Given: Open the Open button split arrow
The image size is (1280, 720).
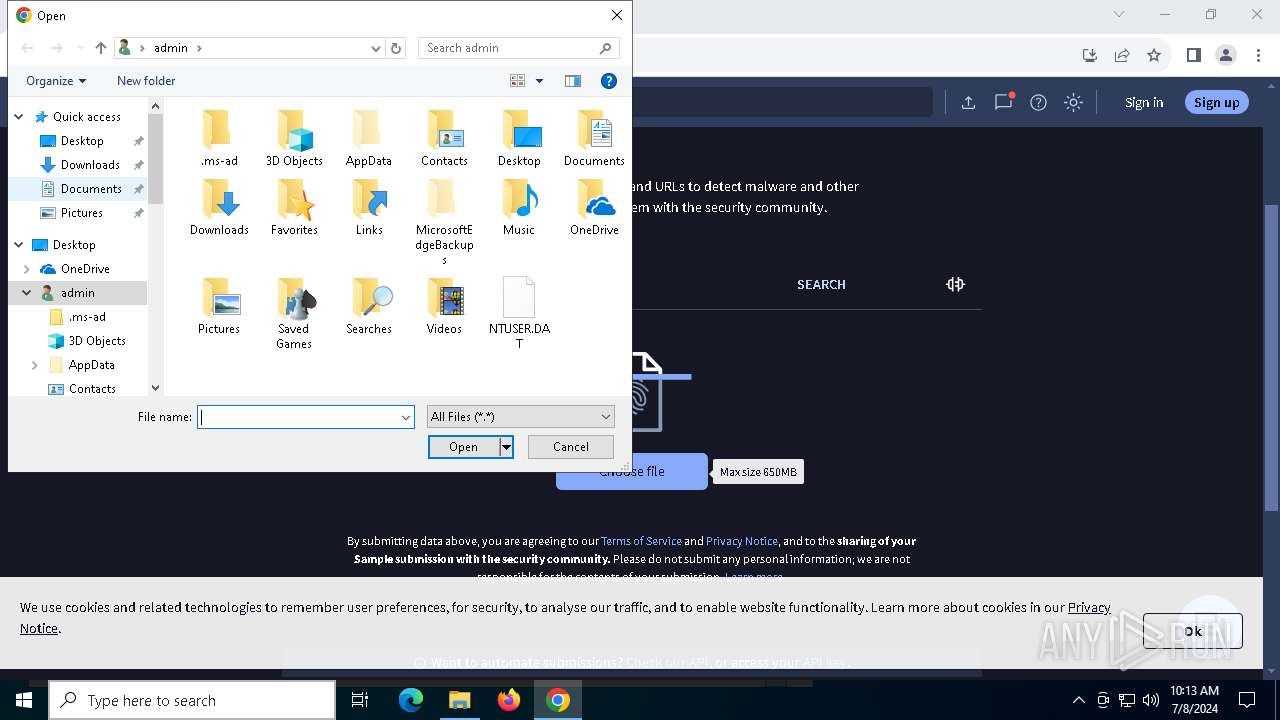Looking at the screenshot, I should point(506,447).
